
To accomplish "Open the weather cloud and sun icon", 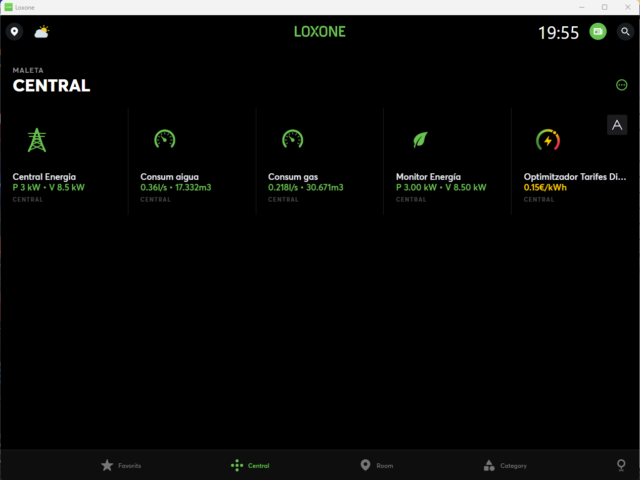I will (42, 32).
